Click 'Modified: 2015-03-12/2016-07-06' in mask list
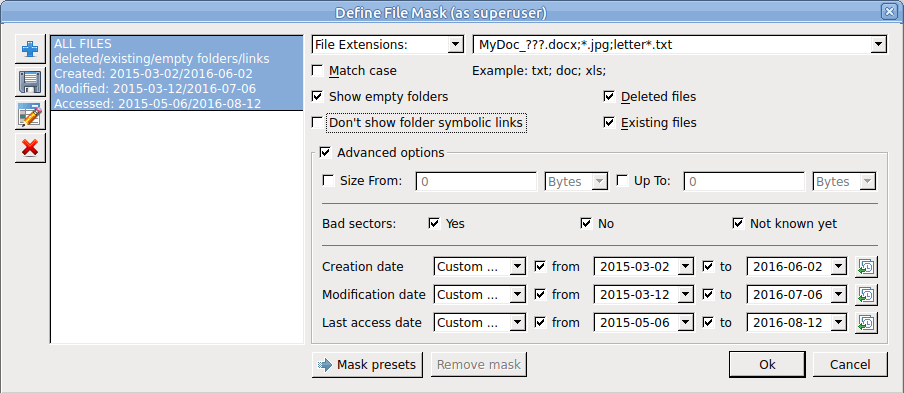This screenshot has width=904, height=393. coord(155,89)
